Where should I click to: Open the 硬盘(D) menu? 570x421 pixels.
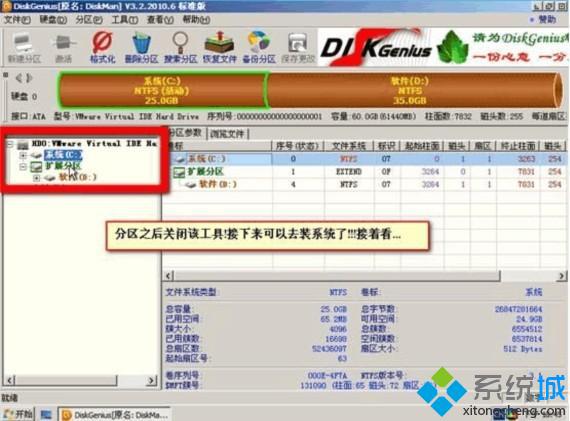pyautogui.click(x=53, y=20)
